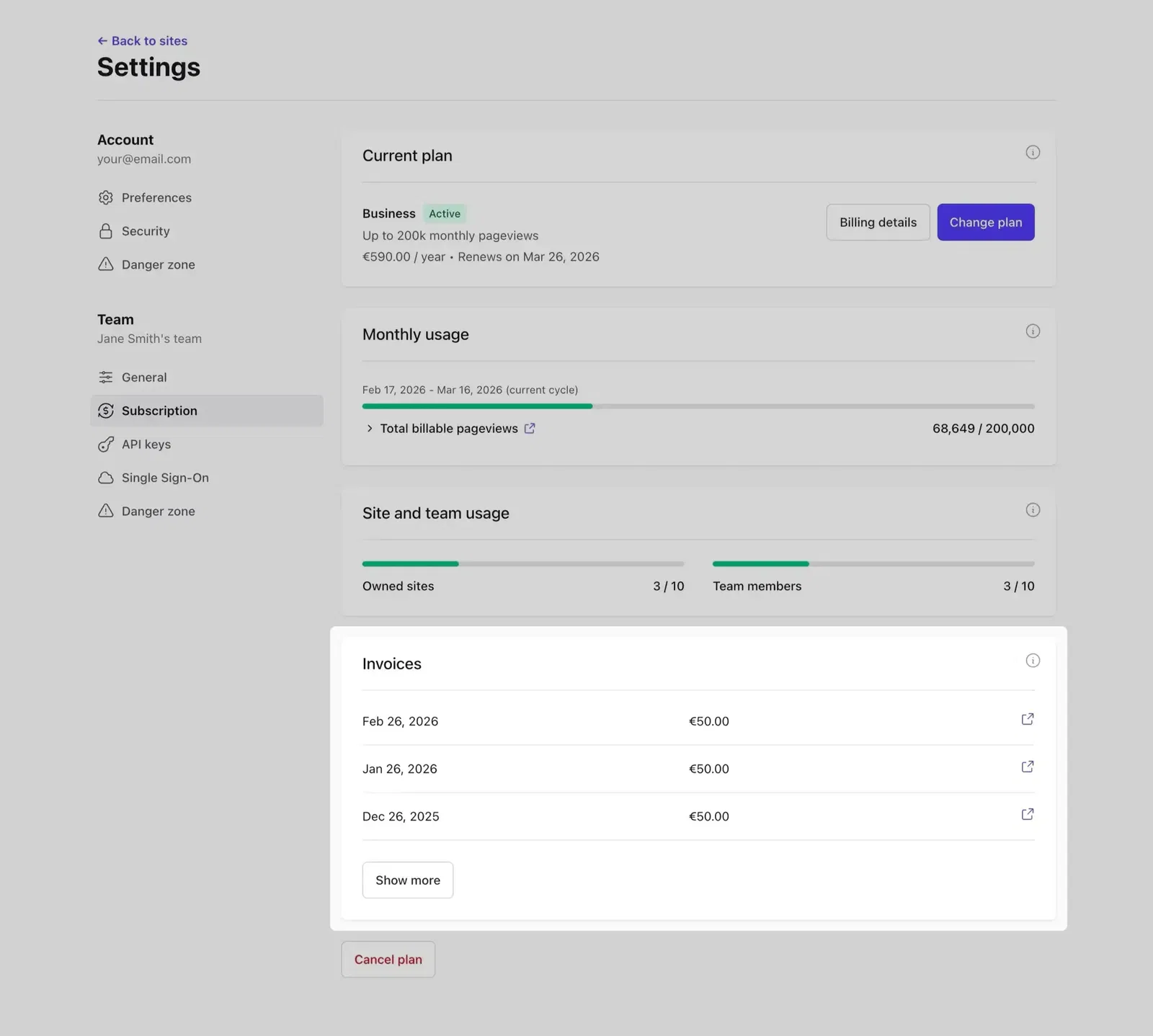Image resolution: width=1153 pixels, height=1036 pixels.
Task: Click the info icon beside Monthly usage
Action: click(1033, 331)
